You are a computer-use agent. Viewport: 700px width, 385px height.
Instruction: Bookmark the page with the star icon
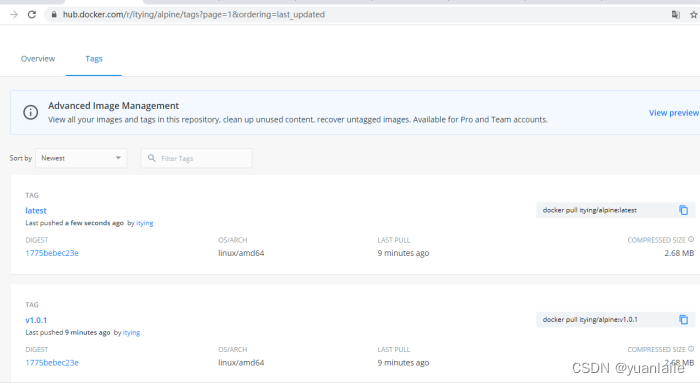tap(693, 14)
